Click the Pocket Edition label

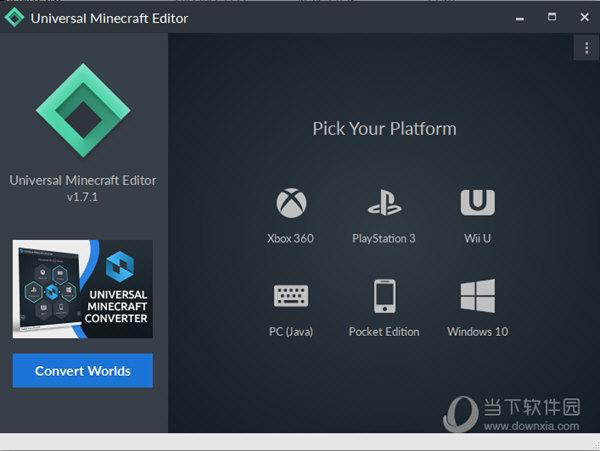point(384,332)
